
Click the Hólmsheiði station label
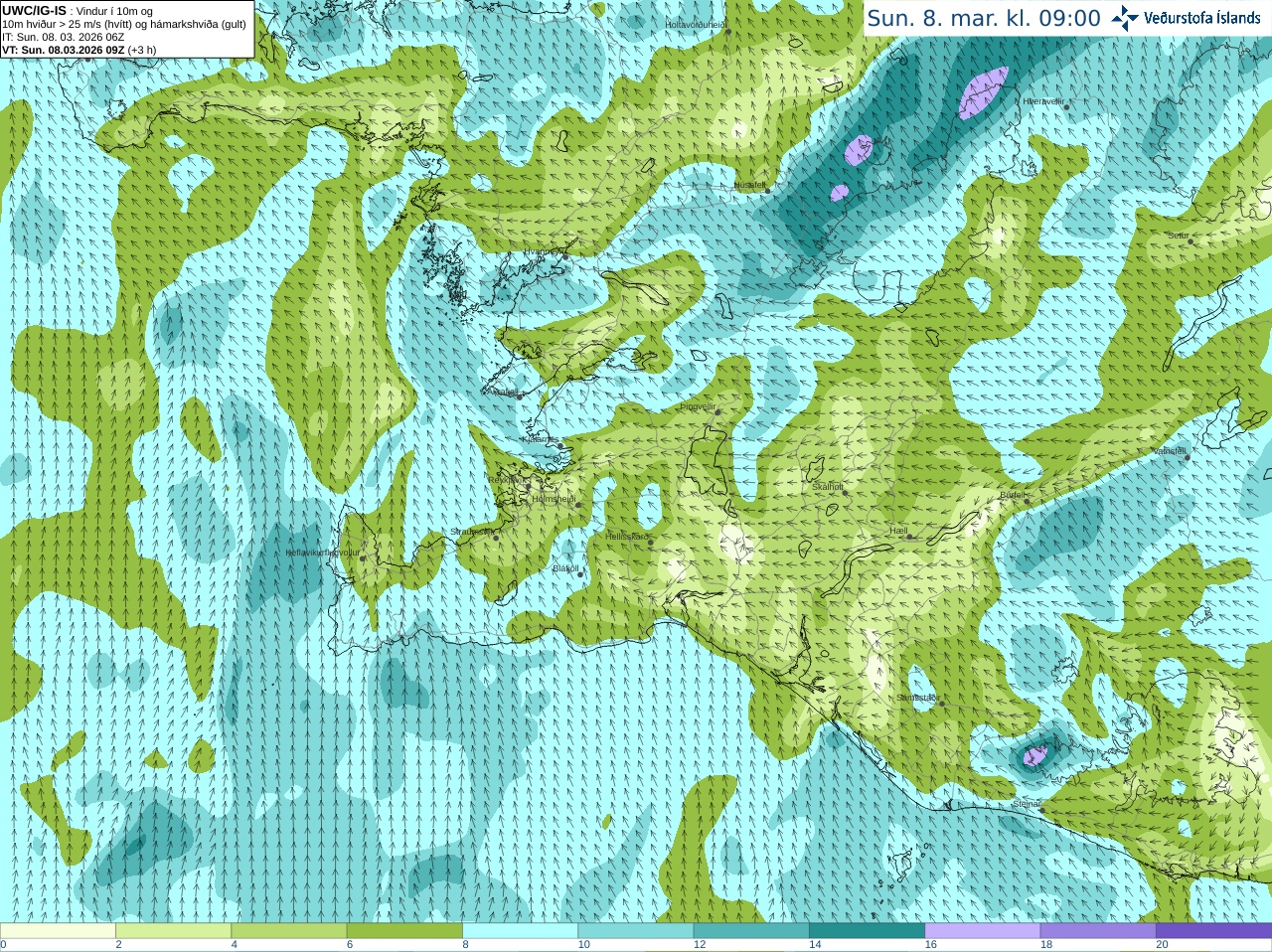pos(554,499)
